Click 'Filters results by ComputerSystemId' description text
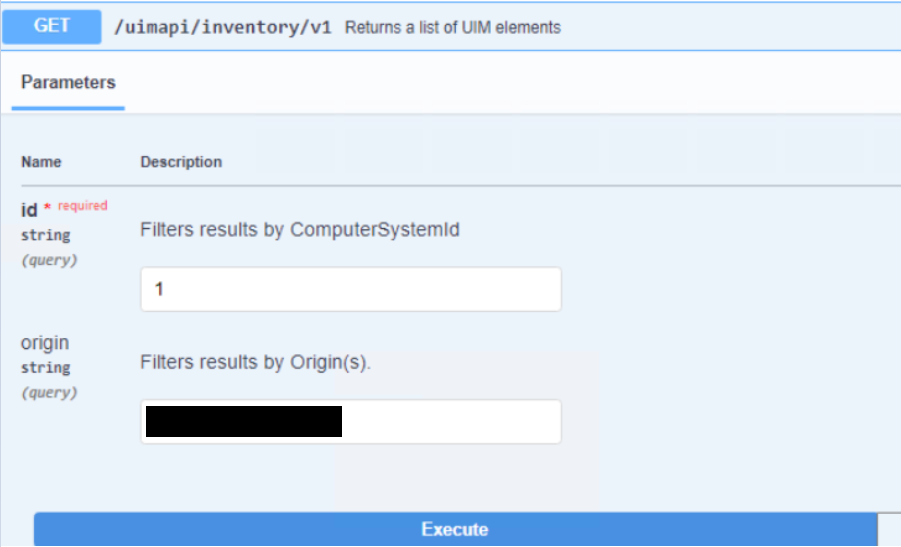Viewport: 901px width, 547px height. click(x=300, y=230)
